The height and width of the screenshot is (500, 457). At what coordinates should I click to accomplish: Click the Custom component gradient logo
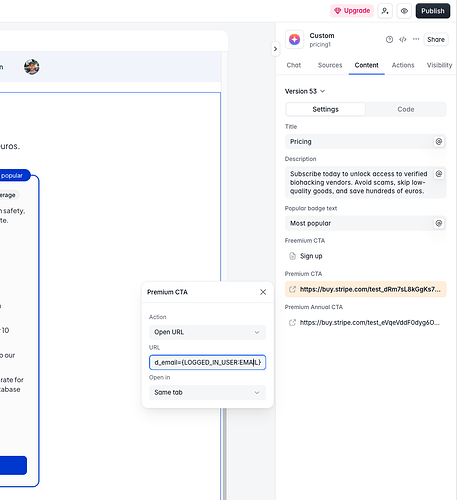coord(294,39)
